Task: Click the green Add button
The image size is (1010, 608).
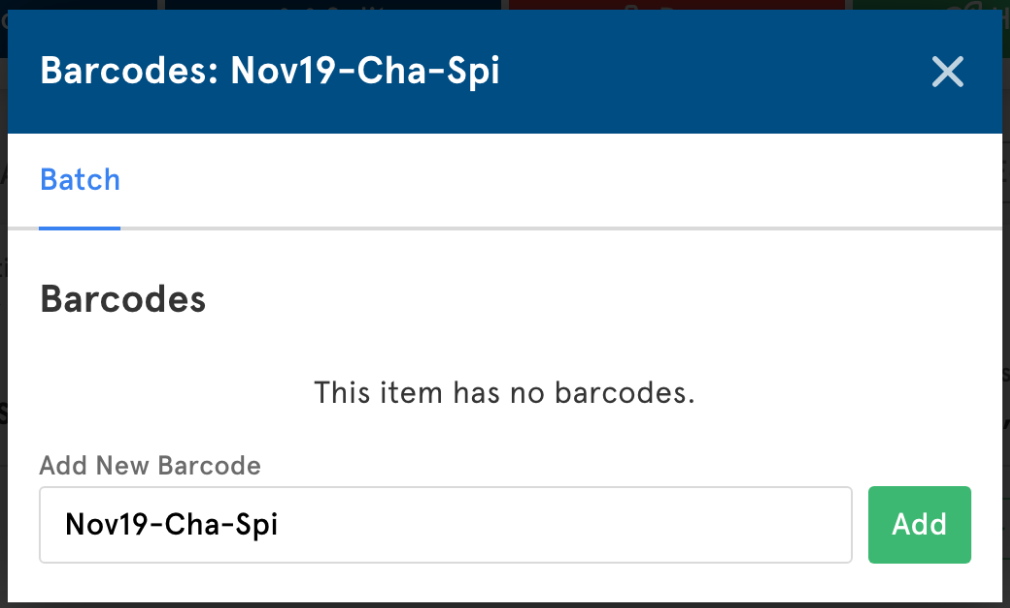Action: [x=919, y=524]
